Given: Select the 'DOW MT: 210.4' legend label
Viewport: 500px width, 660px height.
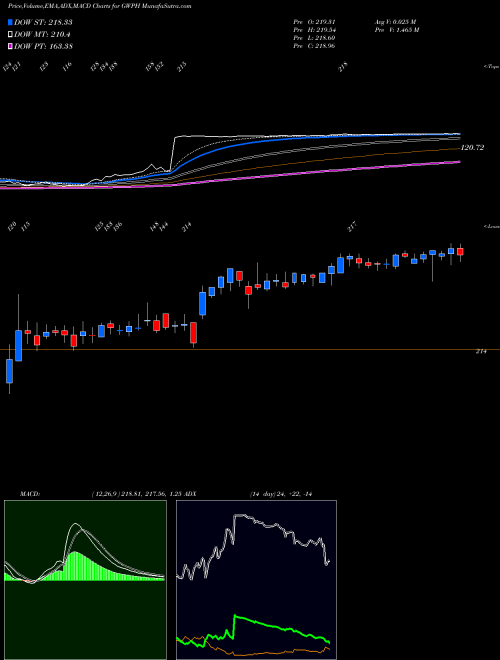Looking at the screenshot, I should click(x=42, y=34).
